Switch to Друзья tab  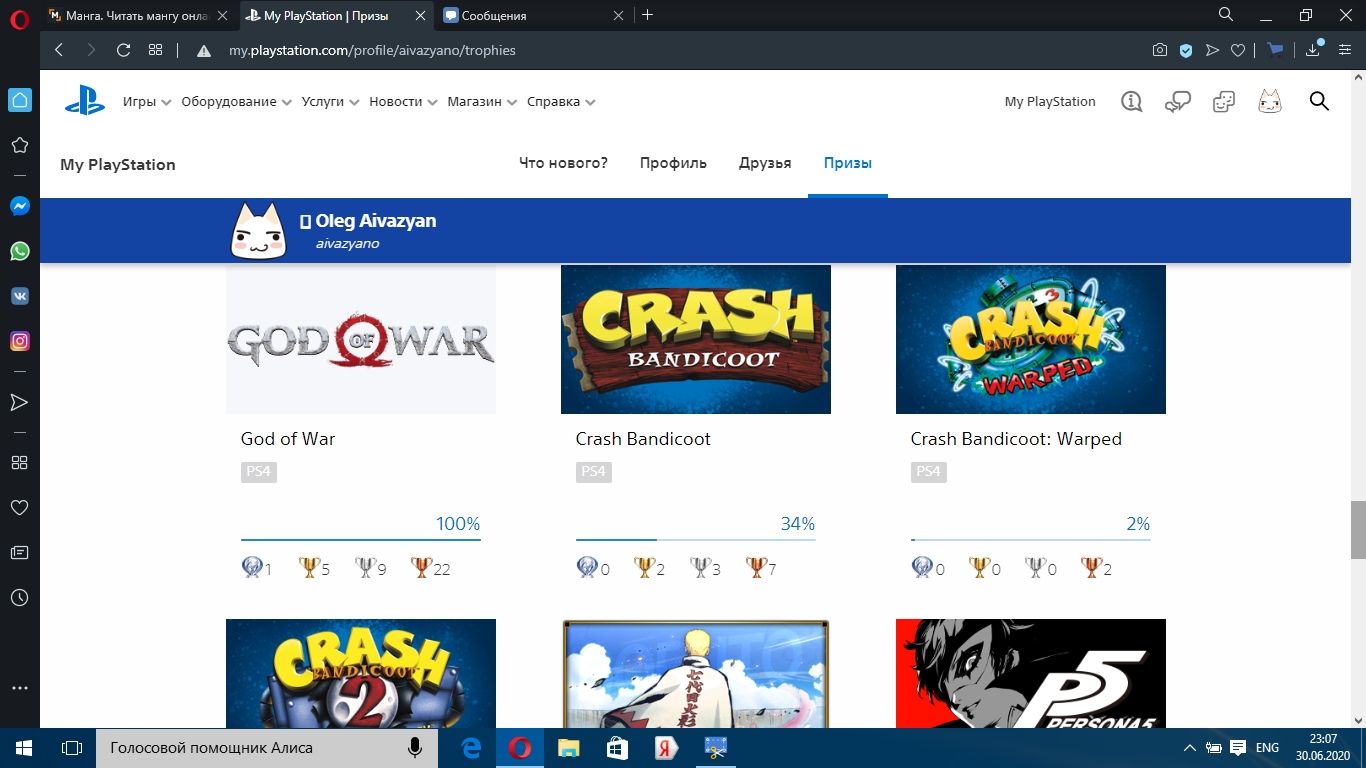765,163
